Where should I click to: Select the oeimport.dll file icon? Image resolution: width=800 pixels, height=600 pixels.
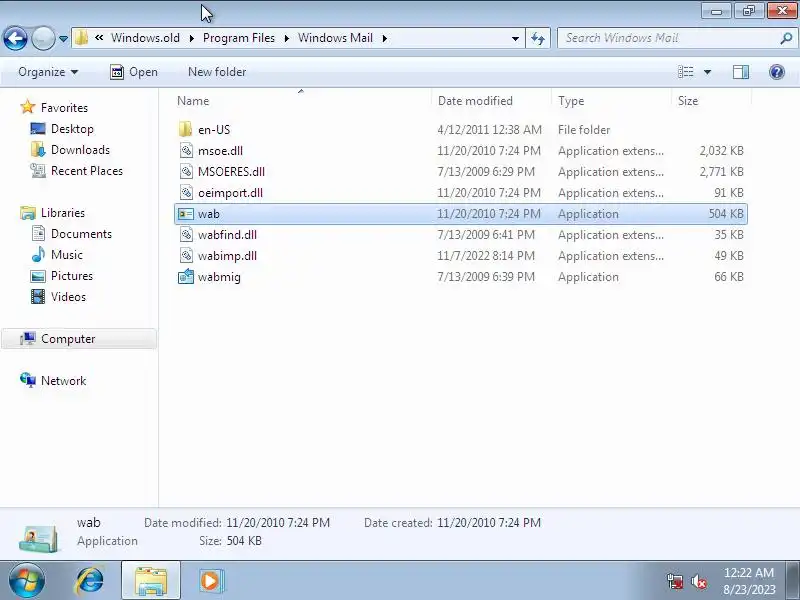(186, 192)
